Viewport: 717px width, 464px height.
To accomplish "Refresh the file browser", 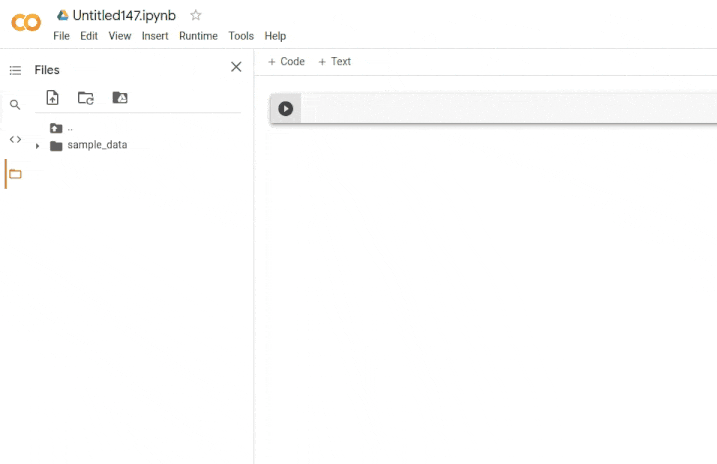I will click(86, 98).
